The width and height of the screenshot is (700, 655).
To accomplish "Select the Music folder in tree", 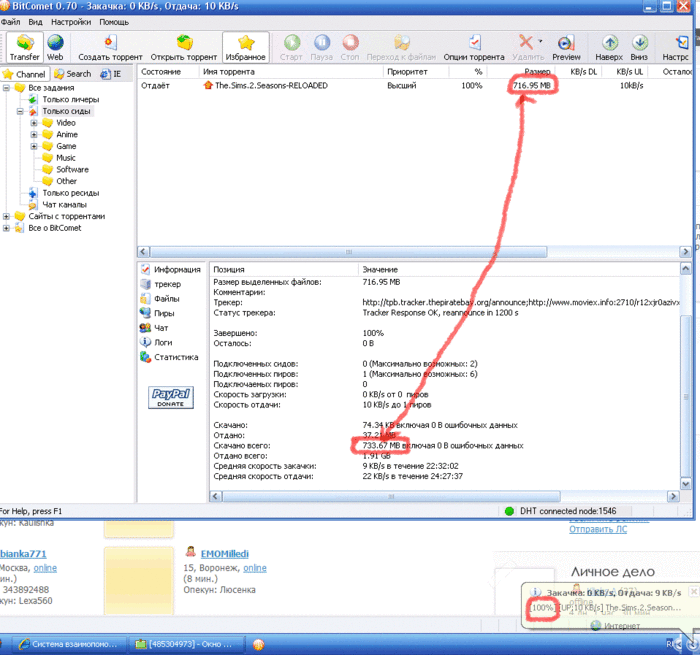I will click(x=66, y=158).
